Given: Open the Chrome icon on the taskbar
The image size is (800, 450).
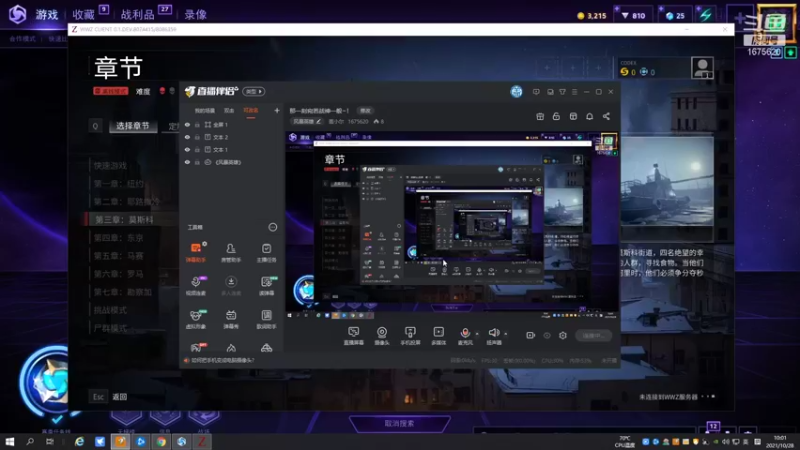Looking at the screenshot, I should [x=161, y=442].
